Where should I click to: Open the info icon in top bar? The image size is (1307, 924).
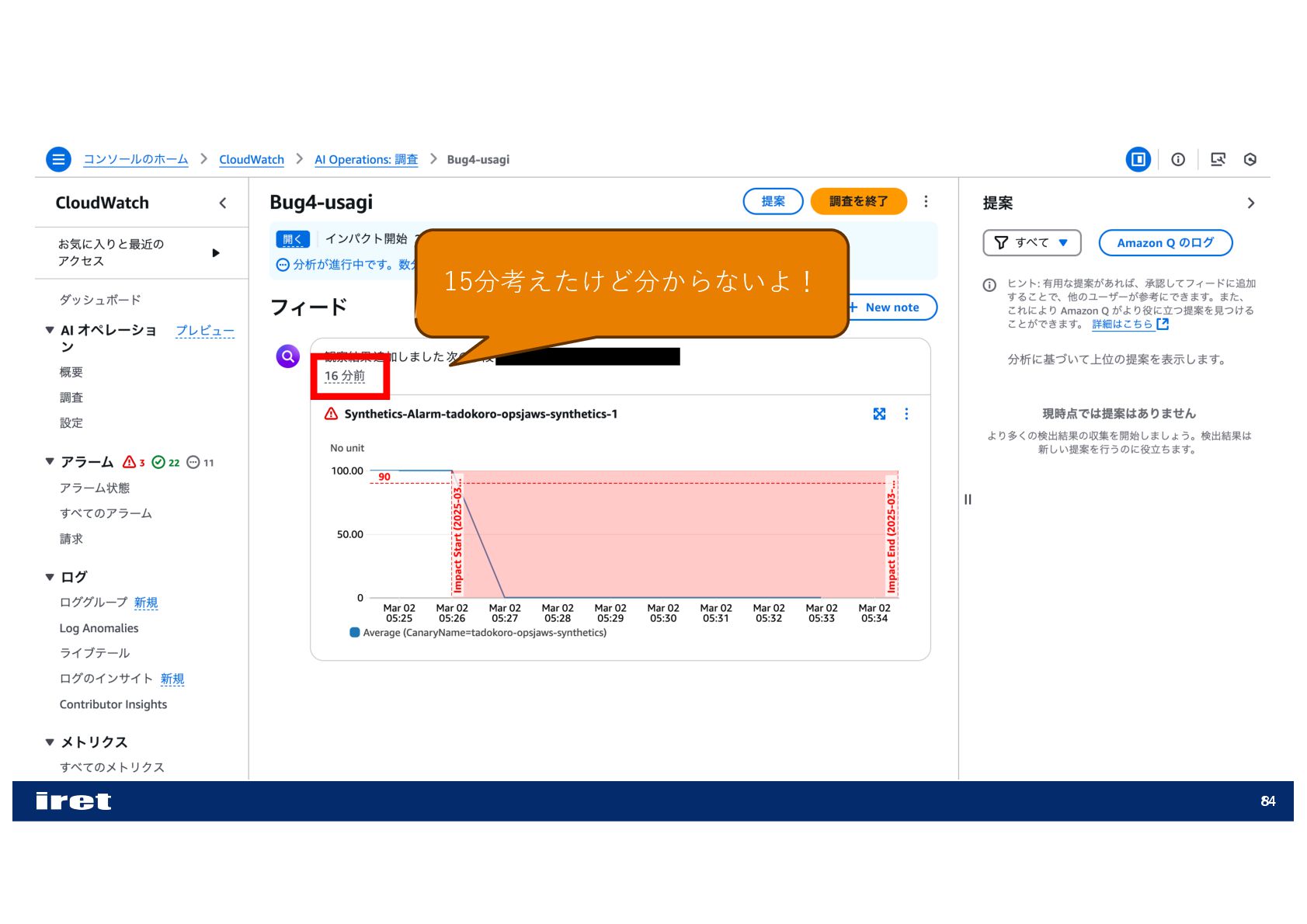[x=1178, y=159]
